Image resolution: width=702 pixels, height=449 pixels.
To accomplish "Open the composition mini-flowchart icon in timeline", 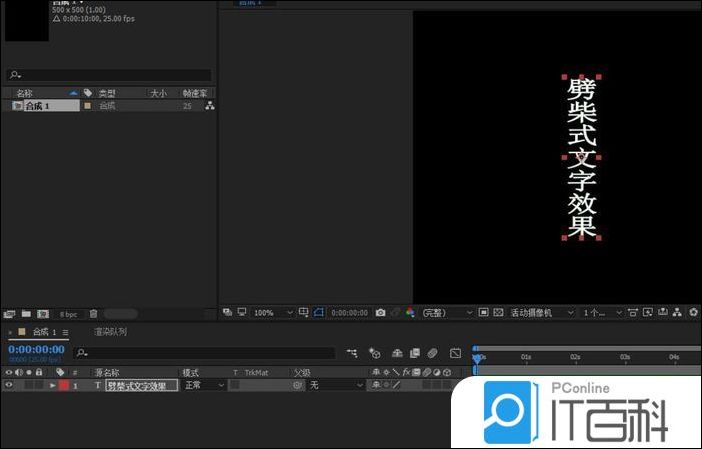I will [x=352, y=353].
